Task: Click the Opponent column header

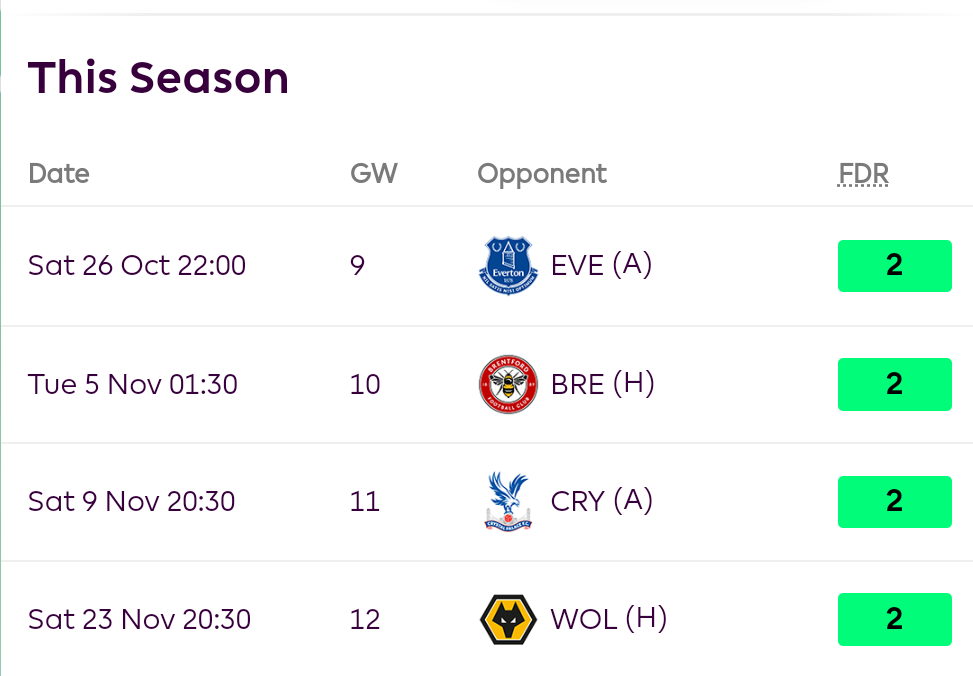Action: 542,174
